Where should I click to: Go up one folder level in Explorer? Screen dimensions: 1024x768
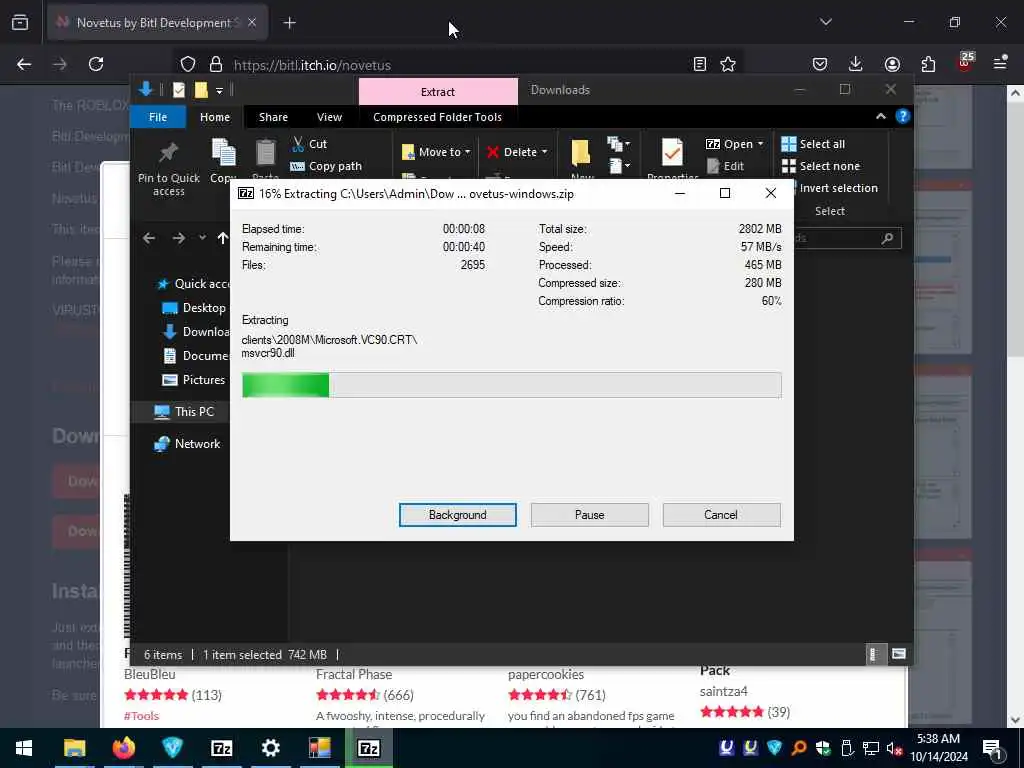point(223,238)
